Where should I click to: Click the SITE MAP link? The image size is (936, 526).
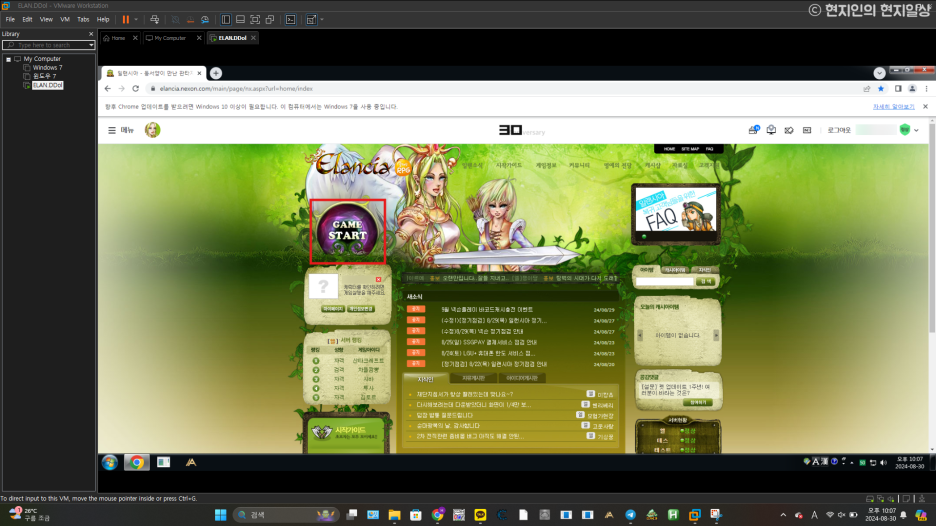(690, 149)
